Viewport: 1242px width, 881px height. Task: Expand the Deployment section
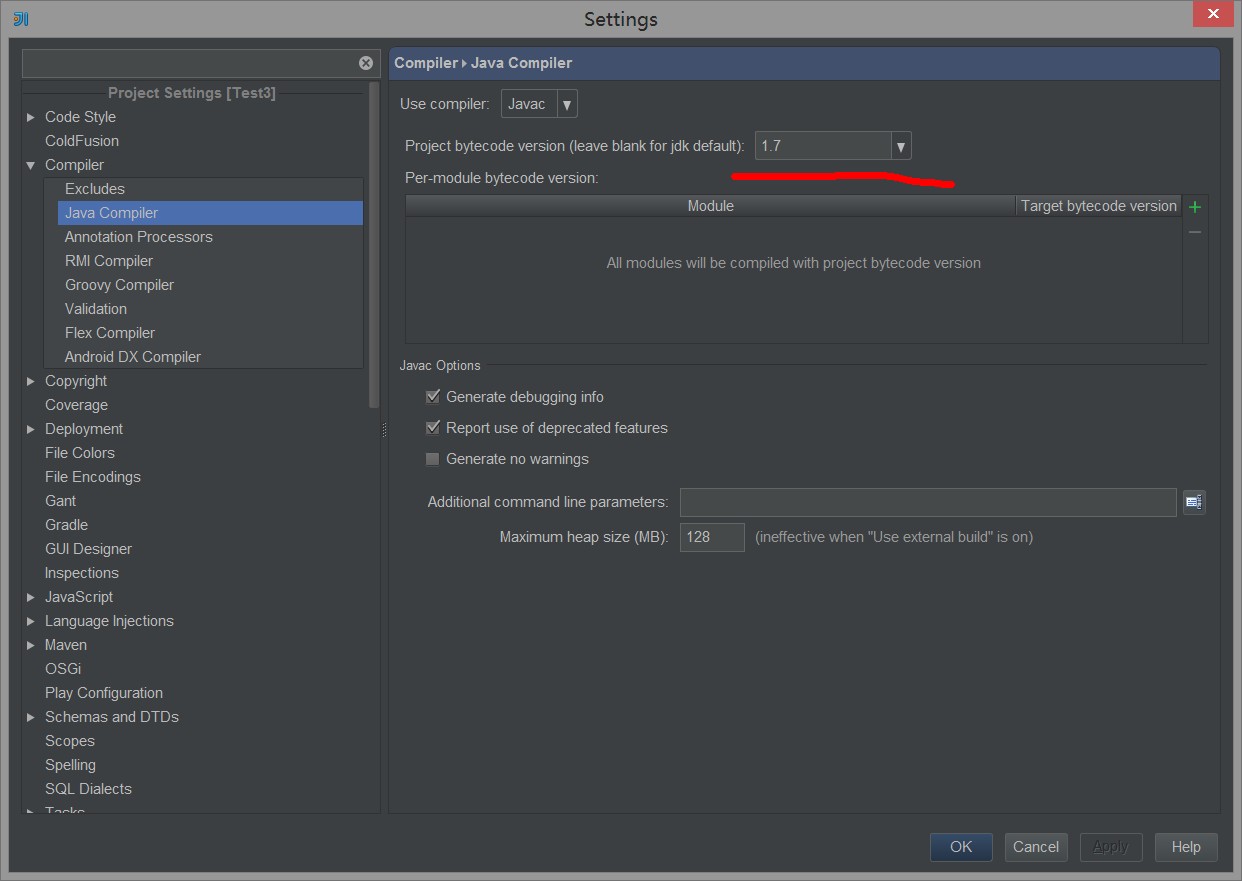click(x=30, y=428)
